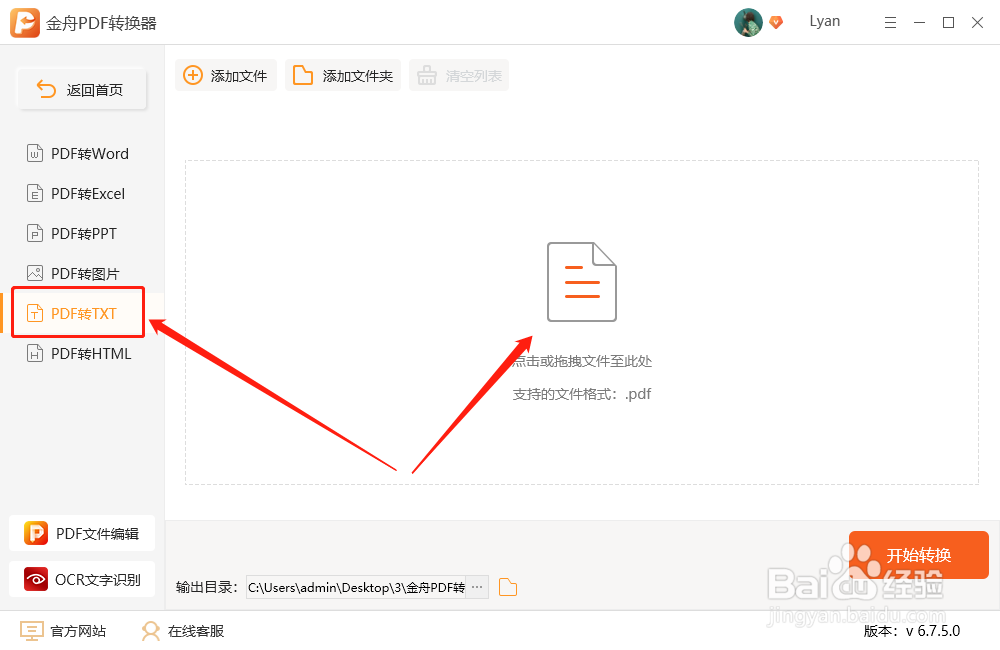Add a folder with 添加文件夹
Image resolution: width=1000 pixels, height=650 pixels.
[343, 75]
